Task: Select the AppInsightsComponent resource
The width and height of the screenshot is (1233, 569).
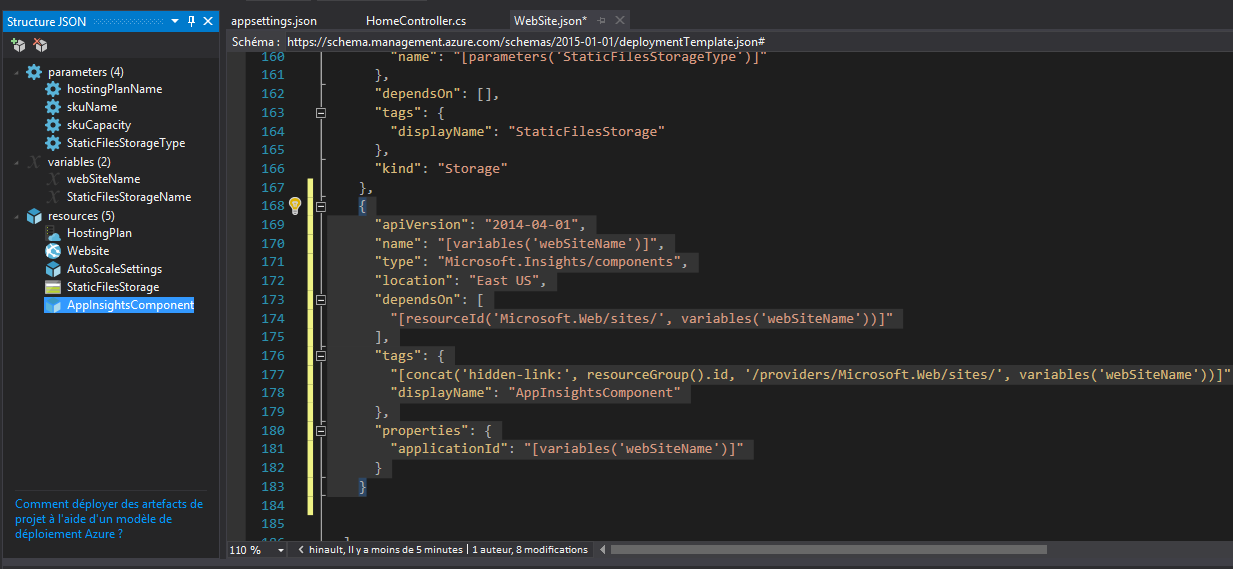Action: pos(130,305)
